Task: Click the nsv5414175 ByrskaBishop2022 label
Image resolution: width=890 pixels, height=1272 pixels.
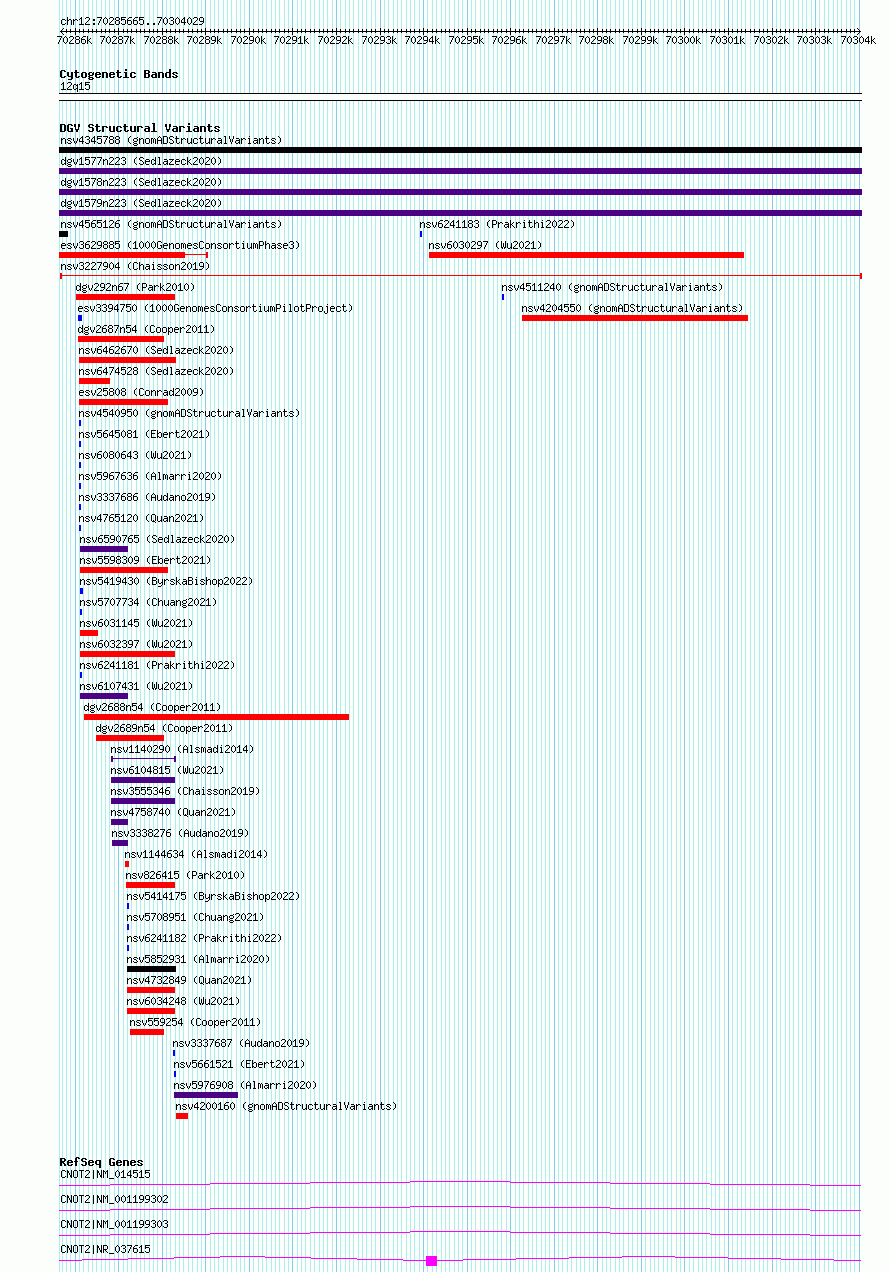Action: 214,896
